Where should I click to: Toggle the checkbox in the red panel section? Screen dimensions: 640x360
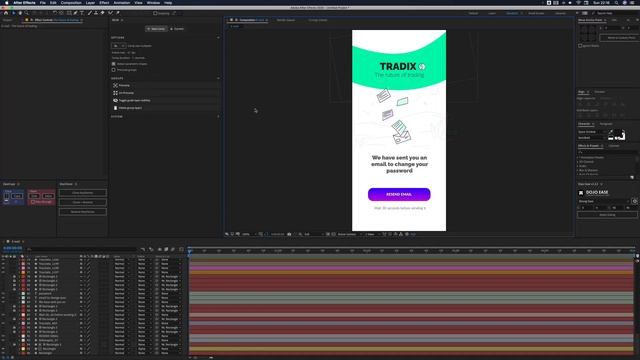pyautogui.click(x=33, y=202)
